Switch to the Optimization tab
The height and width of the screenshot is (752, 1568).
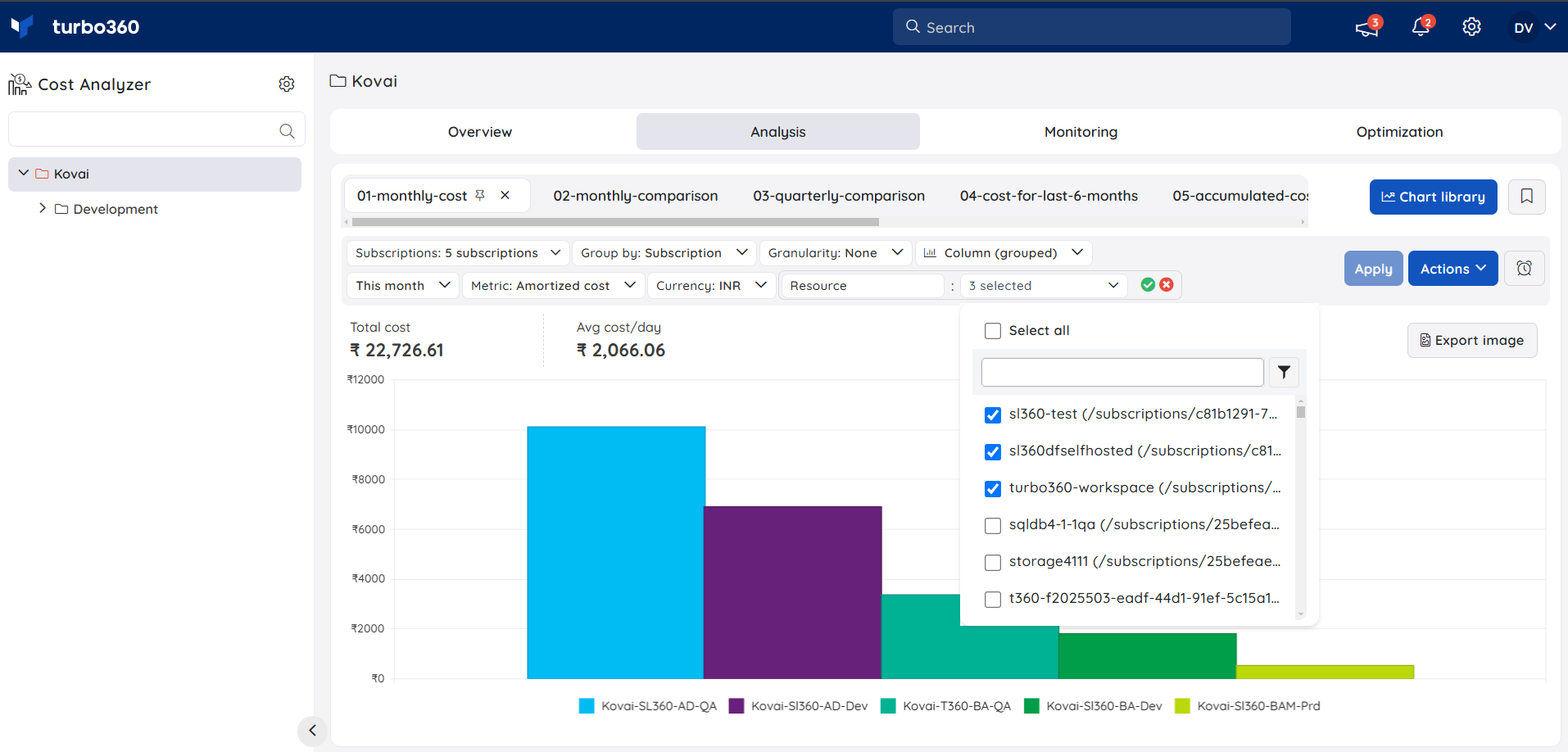[1399, 132]
